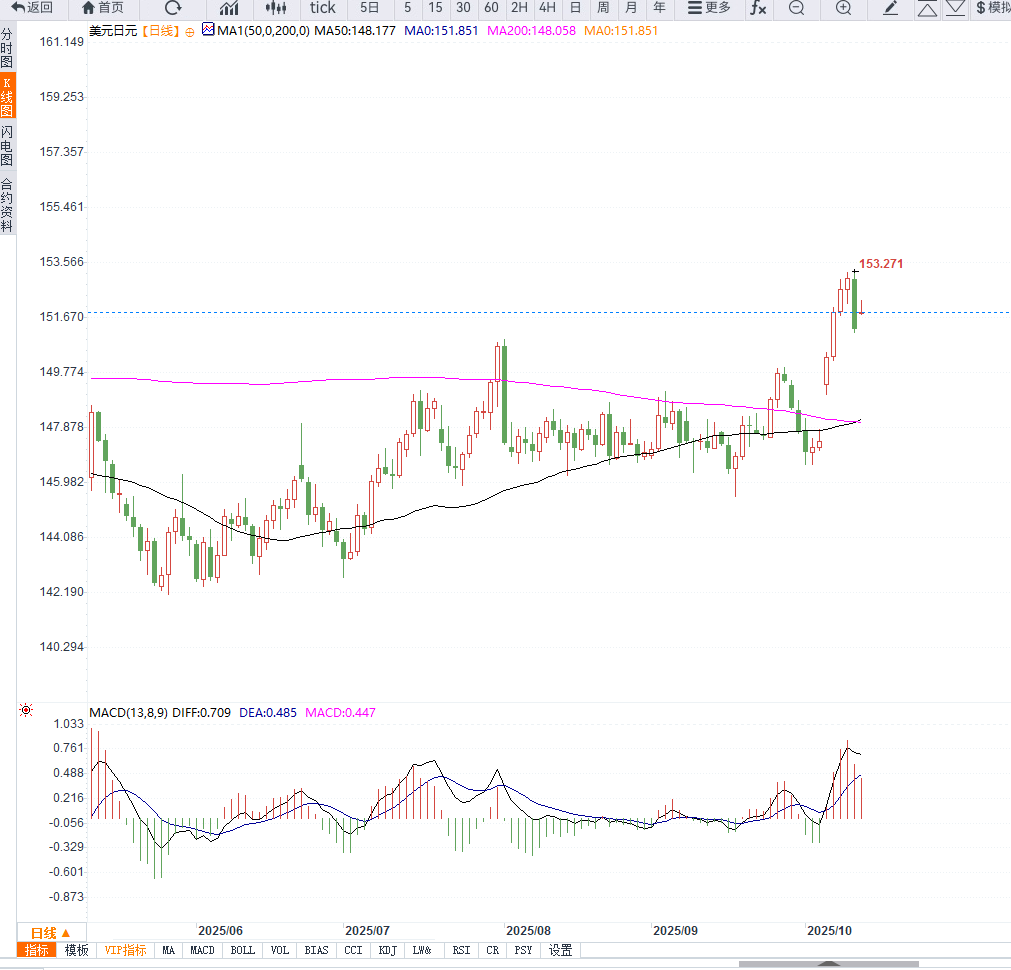Select the 4H period

(547, 8)
